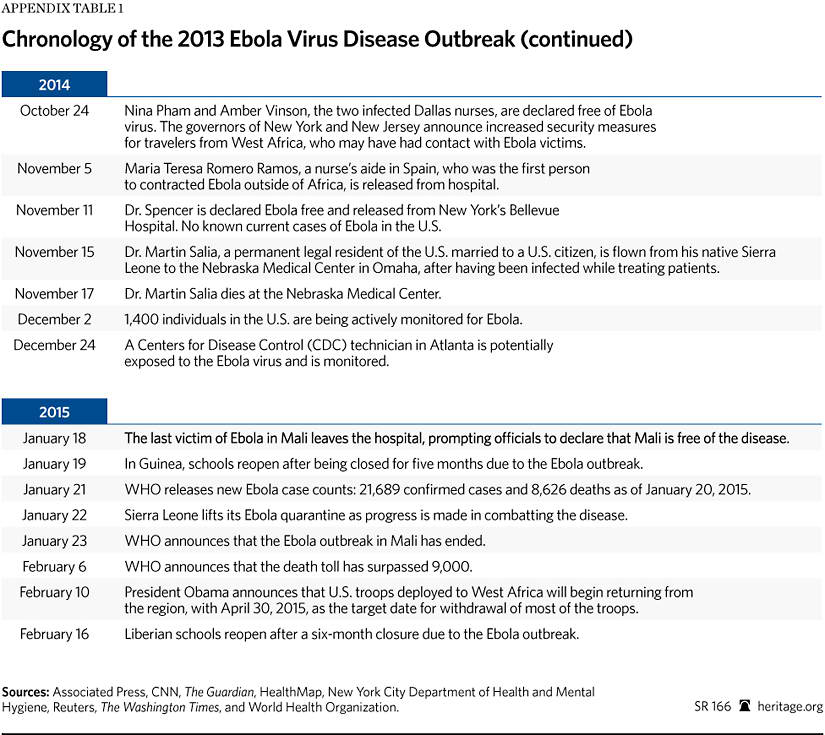
Task: Select the November 11 date label
Action: point(54,210)
